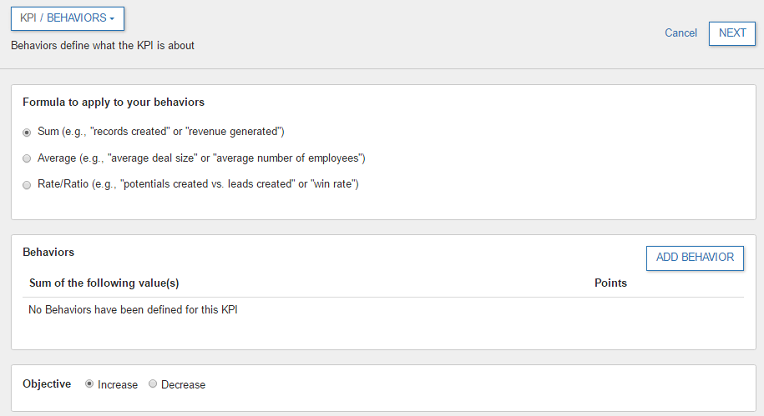Choose the Average formula radio button
The width and height of the screenshot is (764, 416).
27,158
